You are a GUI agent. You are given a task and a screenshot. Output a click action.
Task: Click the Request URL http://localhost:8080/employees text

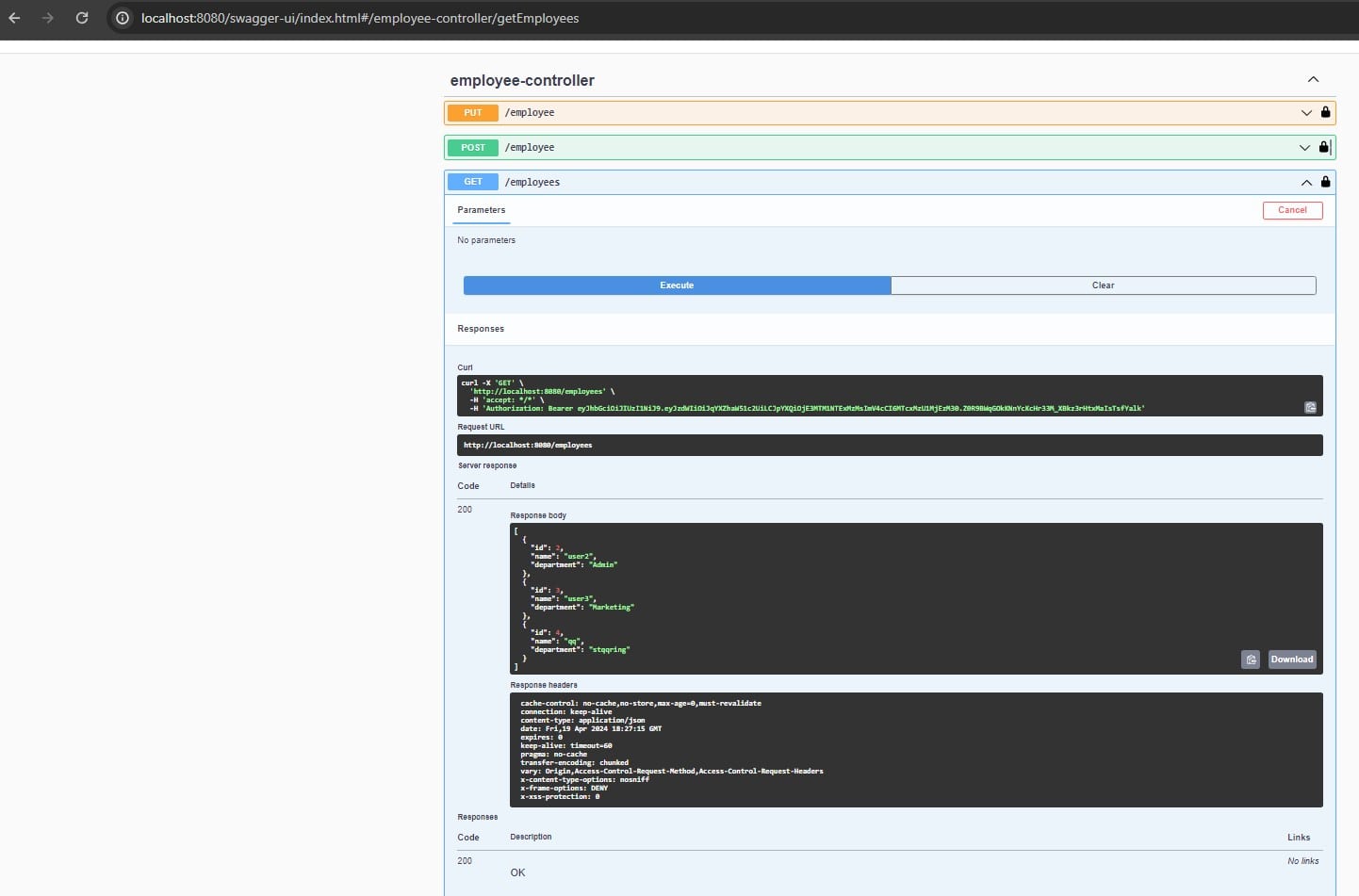(x=528, y=446)
